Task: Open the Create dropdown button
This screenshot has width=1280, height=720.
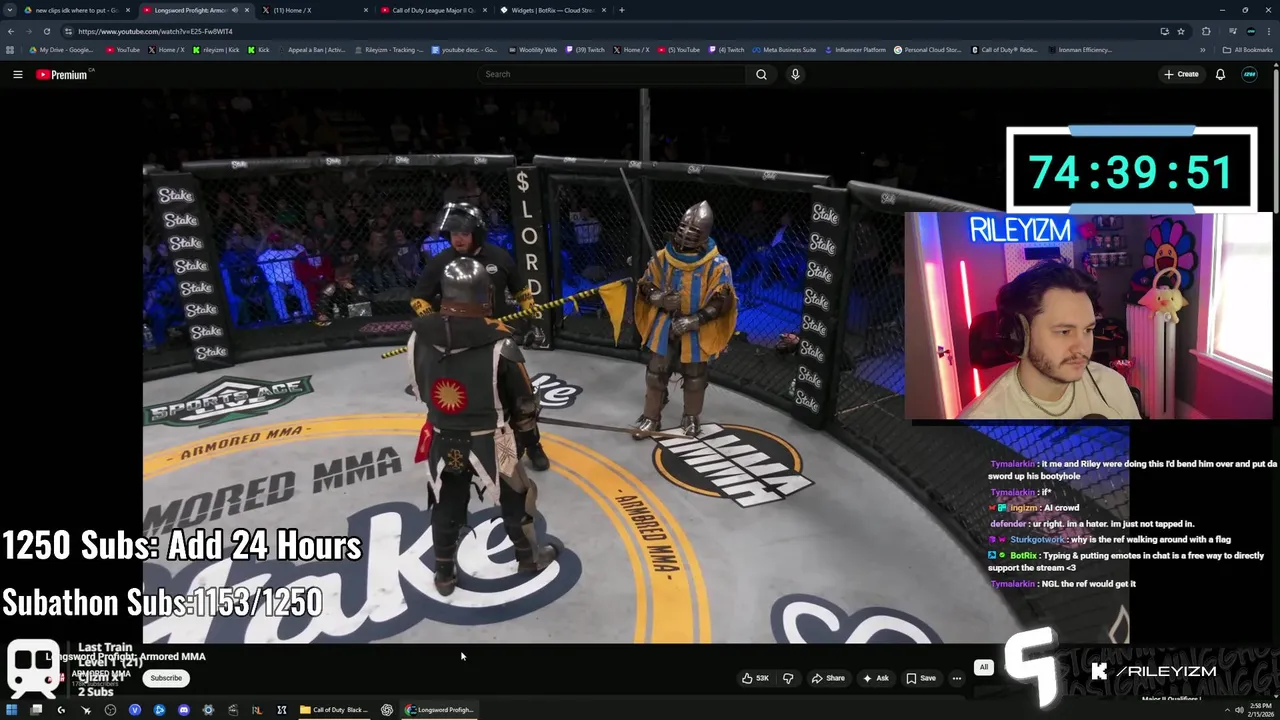Action: point(1181,74)
